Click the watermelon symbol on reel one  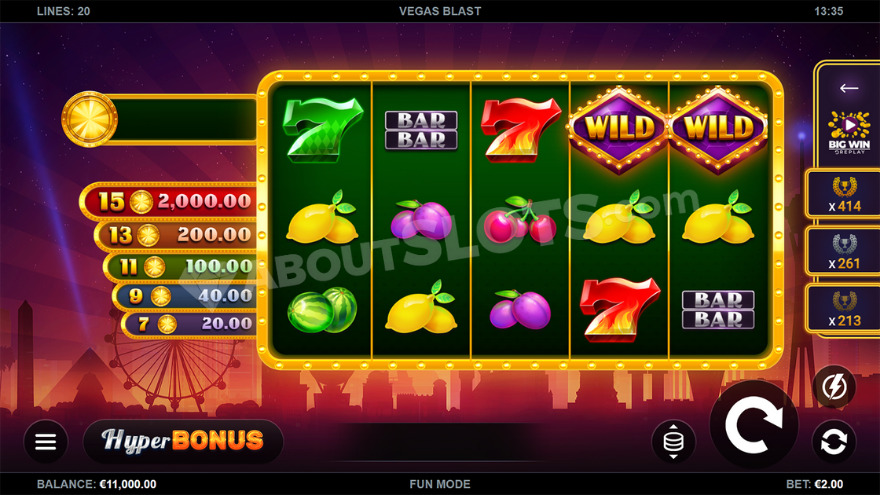click(x=322, y=309)
